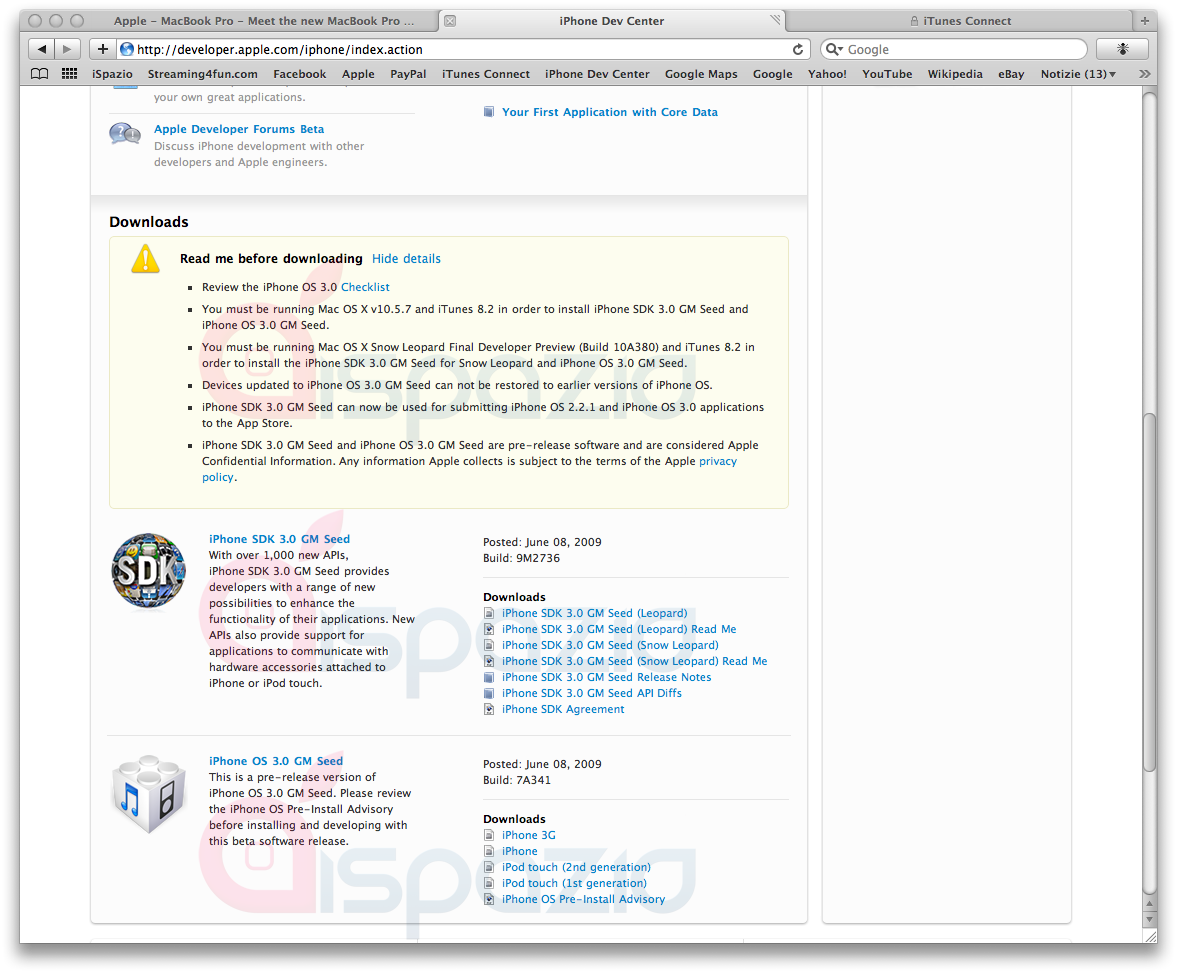Click scrollbar down arrow
The width and height of the screenshot is (1177, 973).
[x=1149, y=919]
